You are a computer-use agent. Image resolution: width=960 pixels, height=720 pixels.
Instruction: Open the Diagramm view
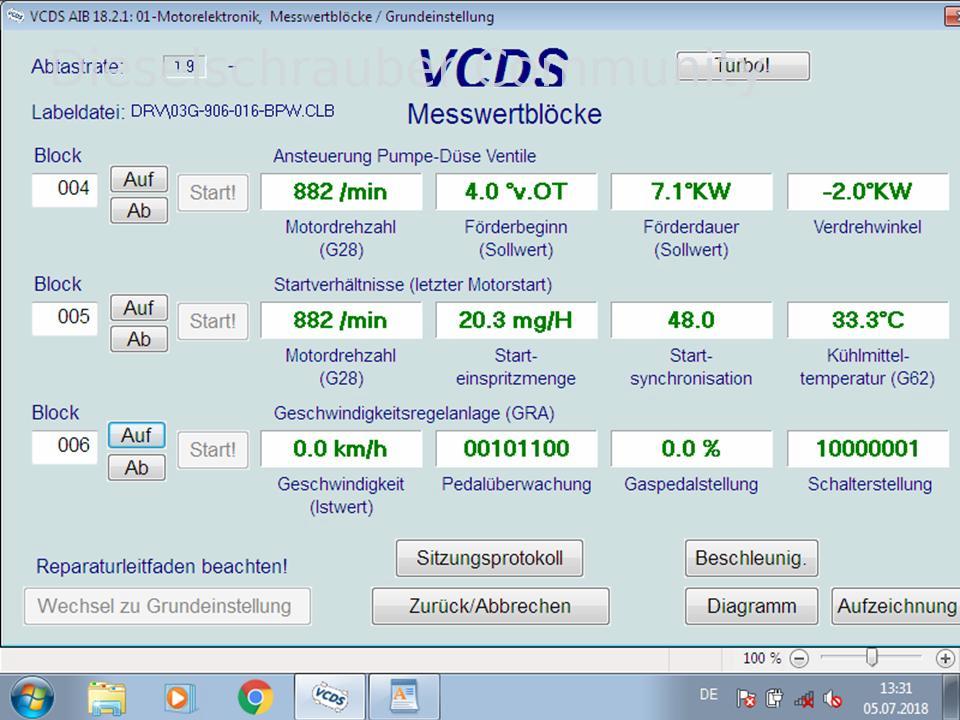[x=751, y=606]
